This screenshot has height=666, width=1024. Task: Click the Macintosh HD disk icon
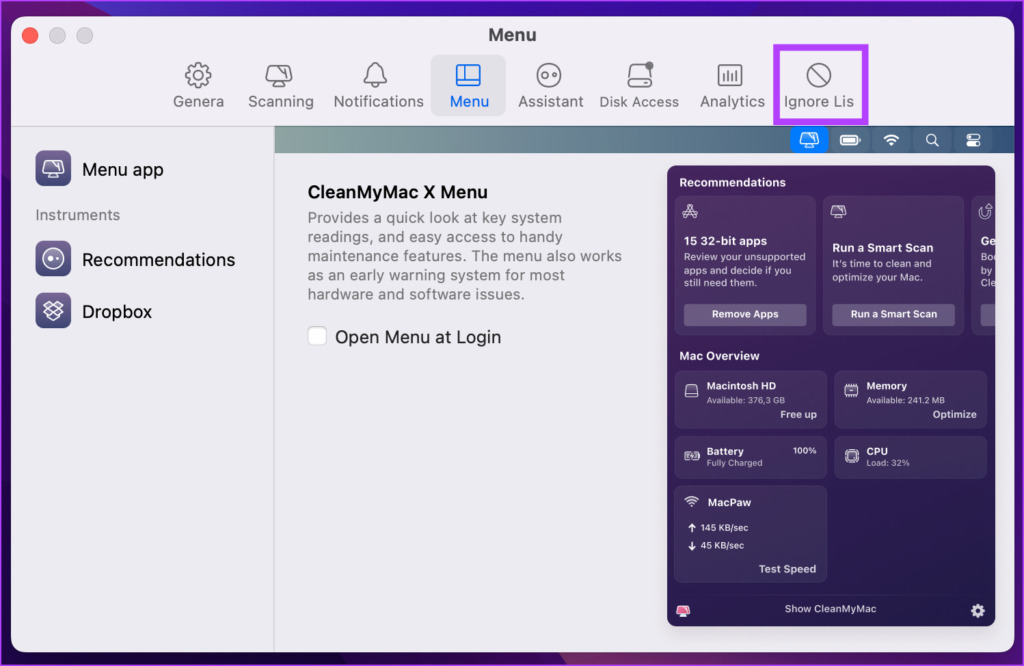pyautogui.click(x=691, y=391)
